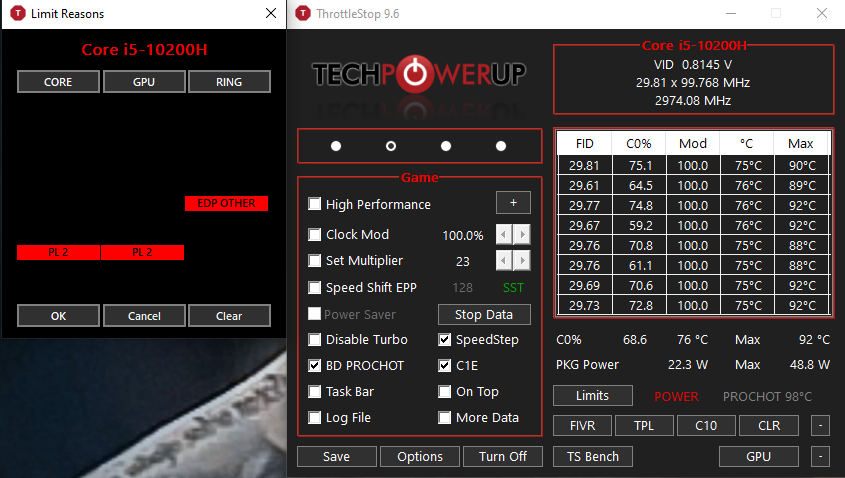The height and width of the screenshot is (478, 845).
Task: Click the GPU header in Limit Reasons
Action: click(x=144, y=82)
